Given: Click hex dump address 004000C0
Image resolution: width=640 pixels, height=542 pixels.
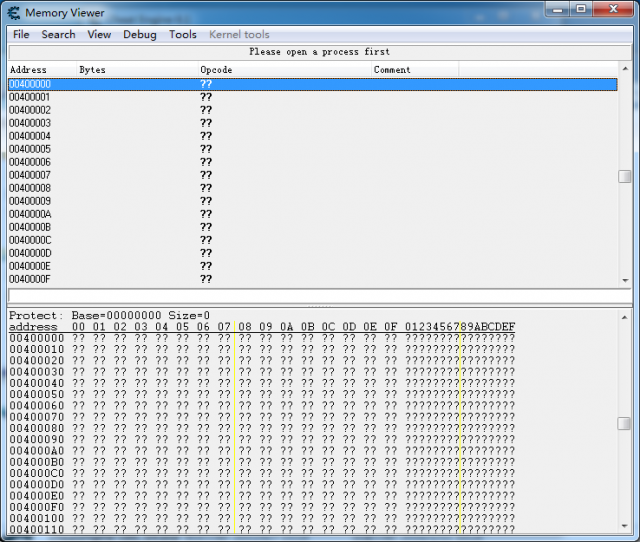Looking at the screenshot, I should pos(37,473).
